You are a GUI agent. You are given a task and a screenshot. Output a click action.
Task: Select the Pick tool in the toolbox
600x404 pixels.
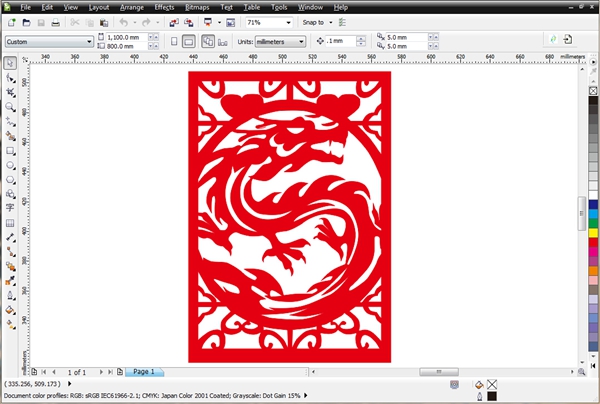pyautogui.click(x=10, y=63)
